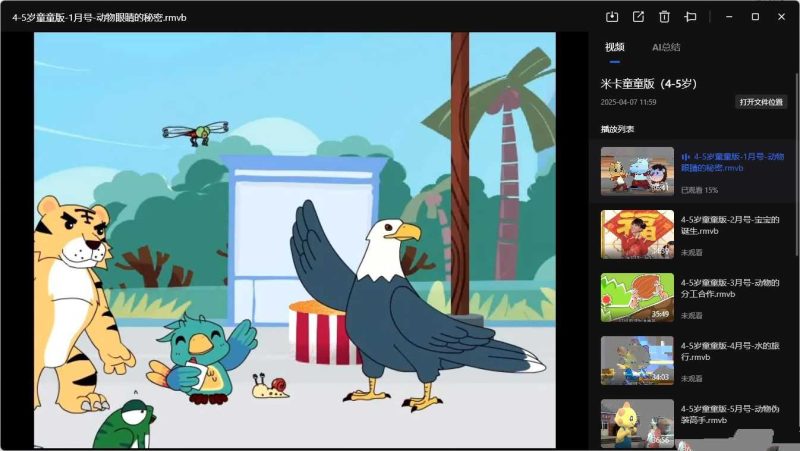Close the video player window

(781, 17)
